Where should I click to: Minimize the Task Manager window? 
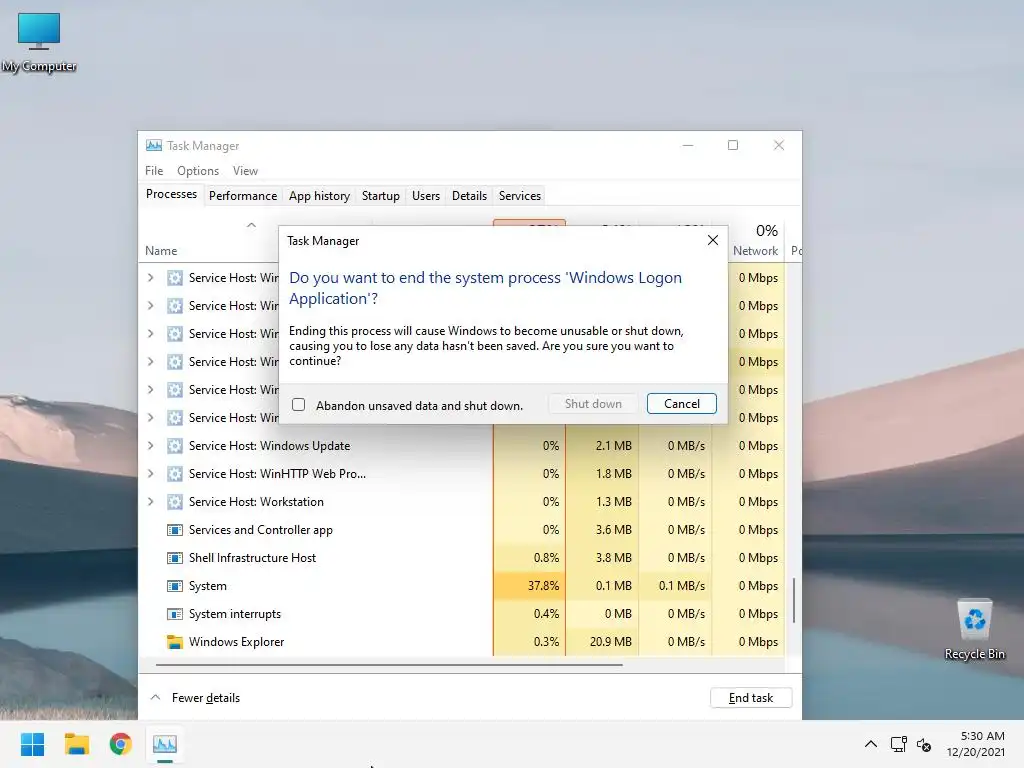688,145
